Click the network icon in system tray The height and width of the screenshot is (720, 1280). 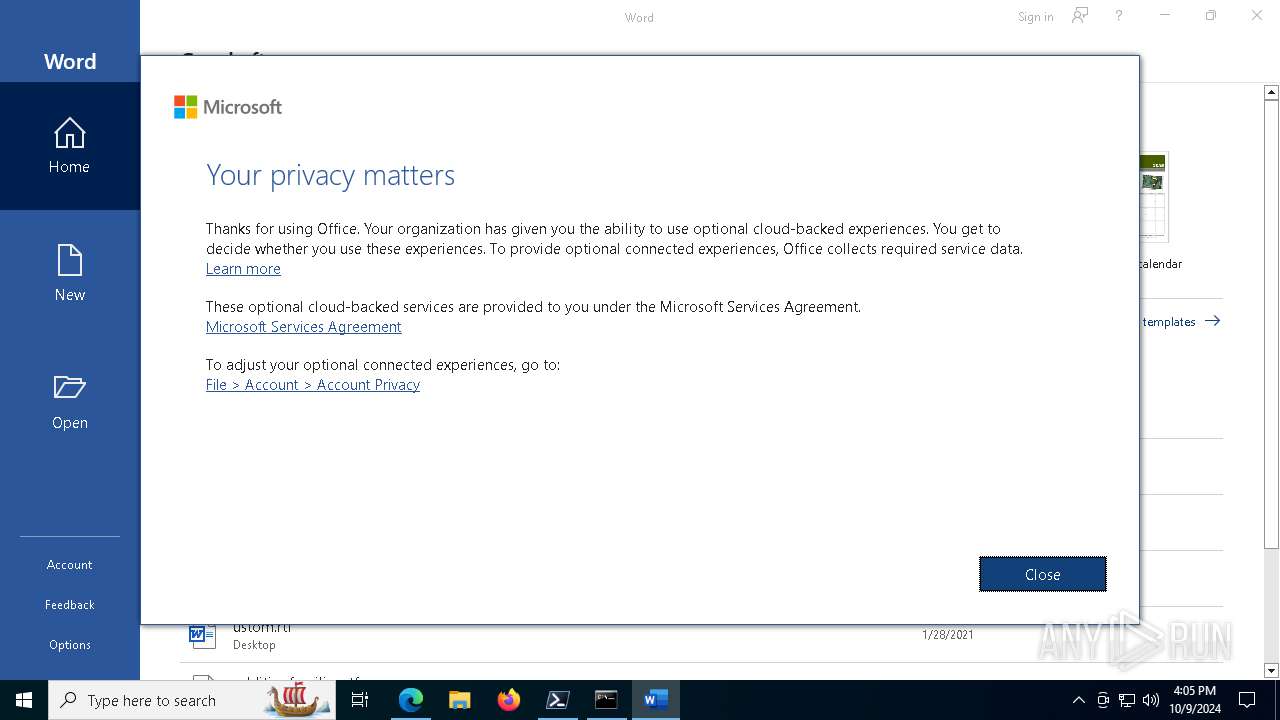coord(1127,700)
